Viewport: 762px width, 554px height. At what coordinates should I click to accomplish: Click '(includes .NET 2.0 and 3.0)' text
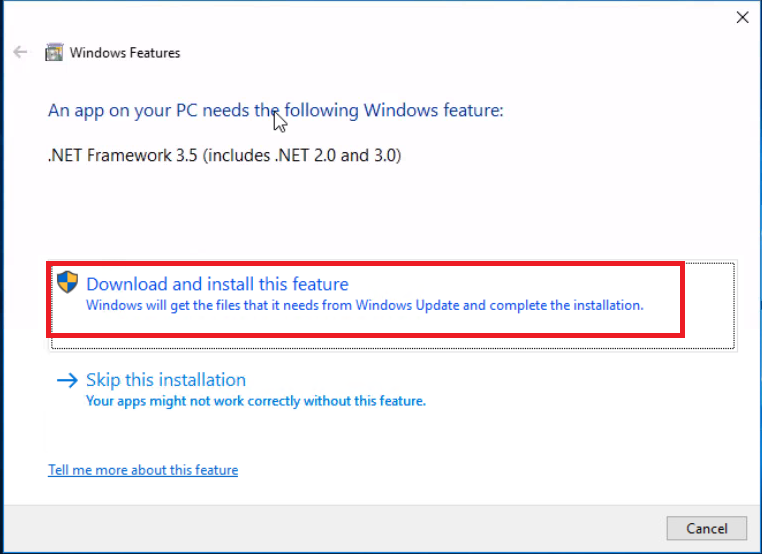pyautogui.click(x=302, y=156)
